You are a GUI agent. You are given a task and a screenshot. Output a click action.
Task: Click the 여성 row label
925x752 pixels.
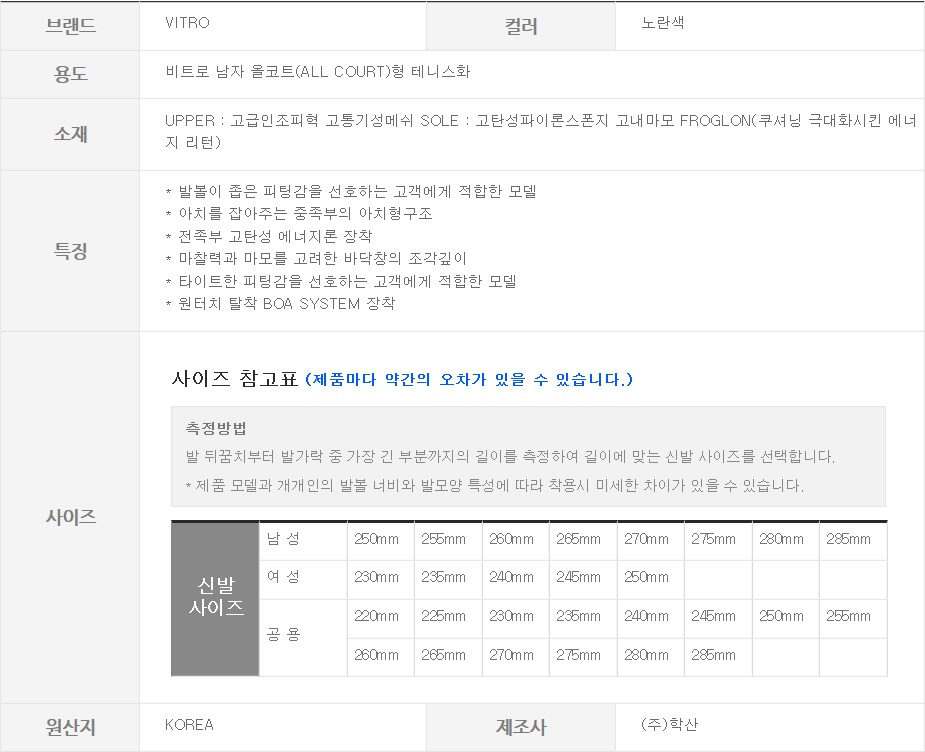coord(283,577)
